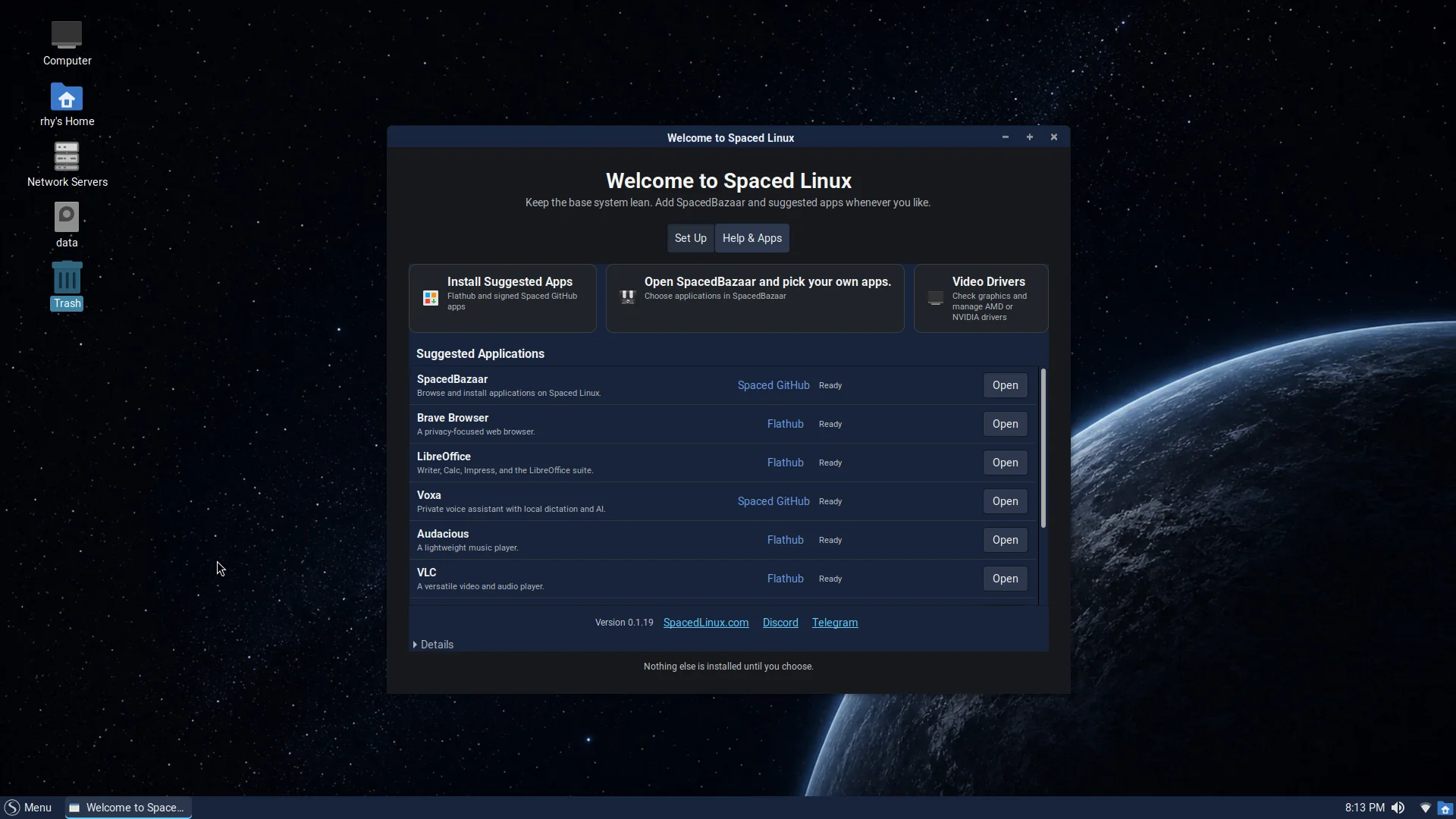Open SpacedBazaar with its Open button
The image size is (1456, 819).
(x=1005, y=385)
